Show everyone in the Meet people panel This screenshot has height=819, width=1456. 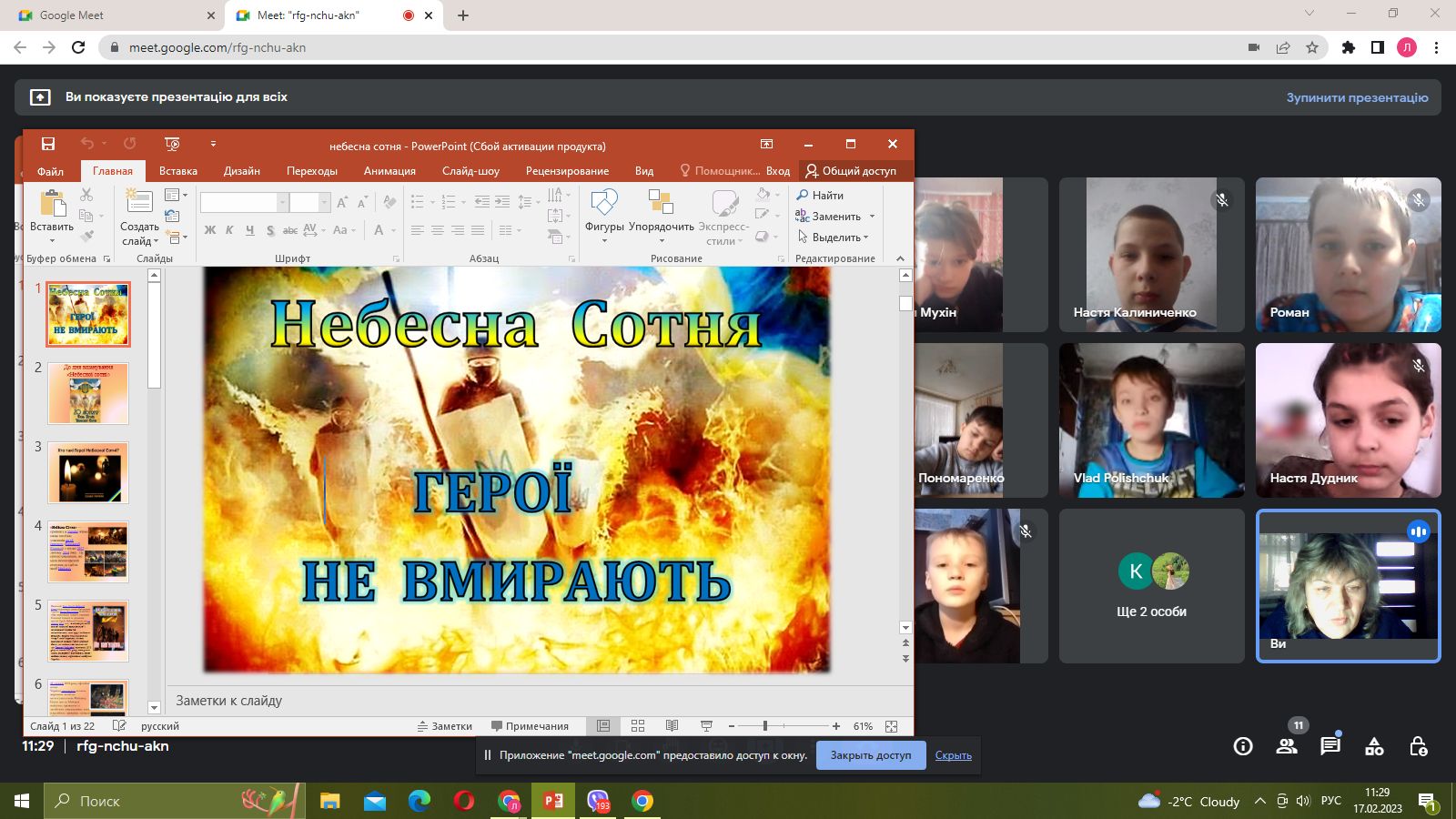1287,746
